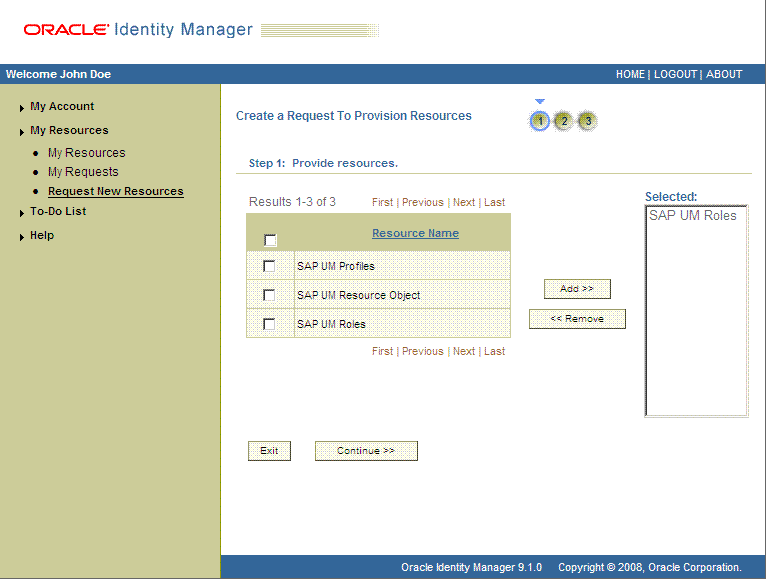Open the To-Do List menu
The width and height of the screenshot is (766, 580).
tap(58, 211)
